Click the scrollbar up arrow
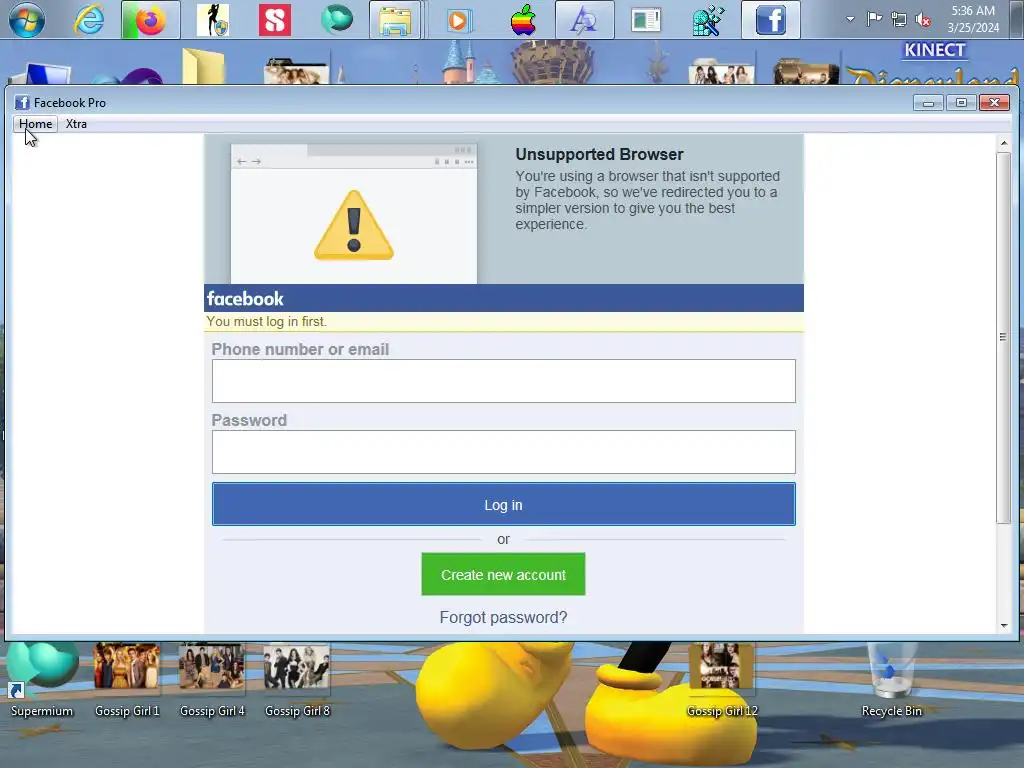 (1004, 143)
